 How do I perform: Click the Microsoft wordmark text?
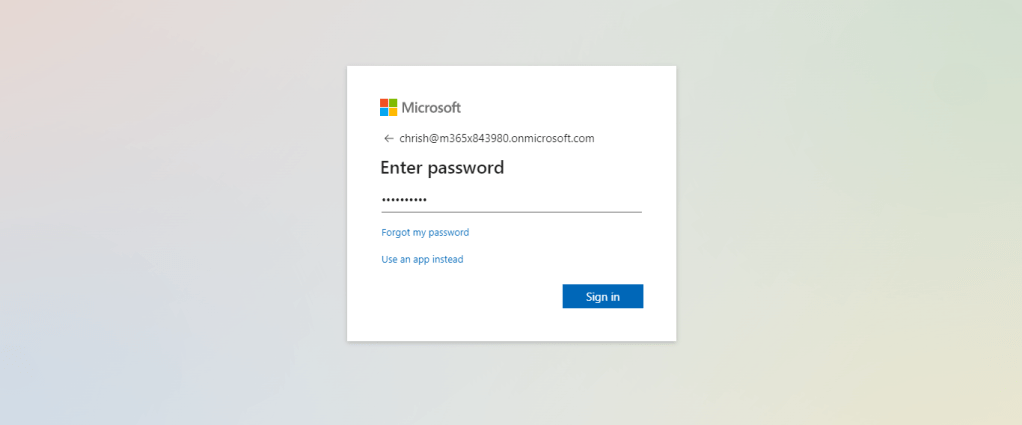click(431, 107)
